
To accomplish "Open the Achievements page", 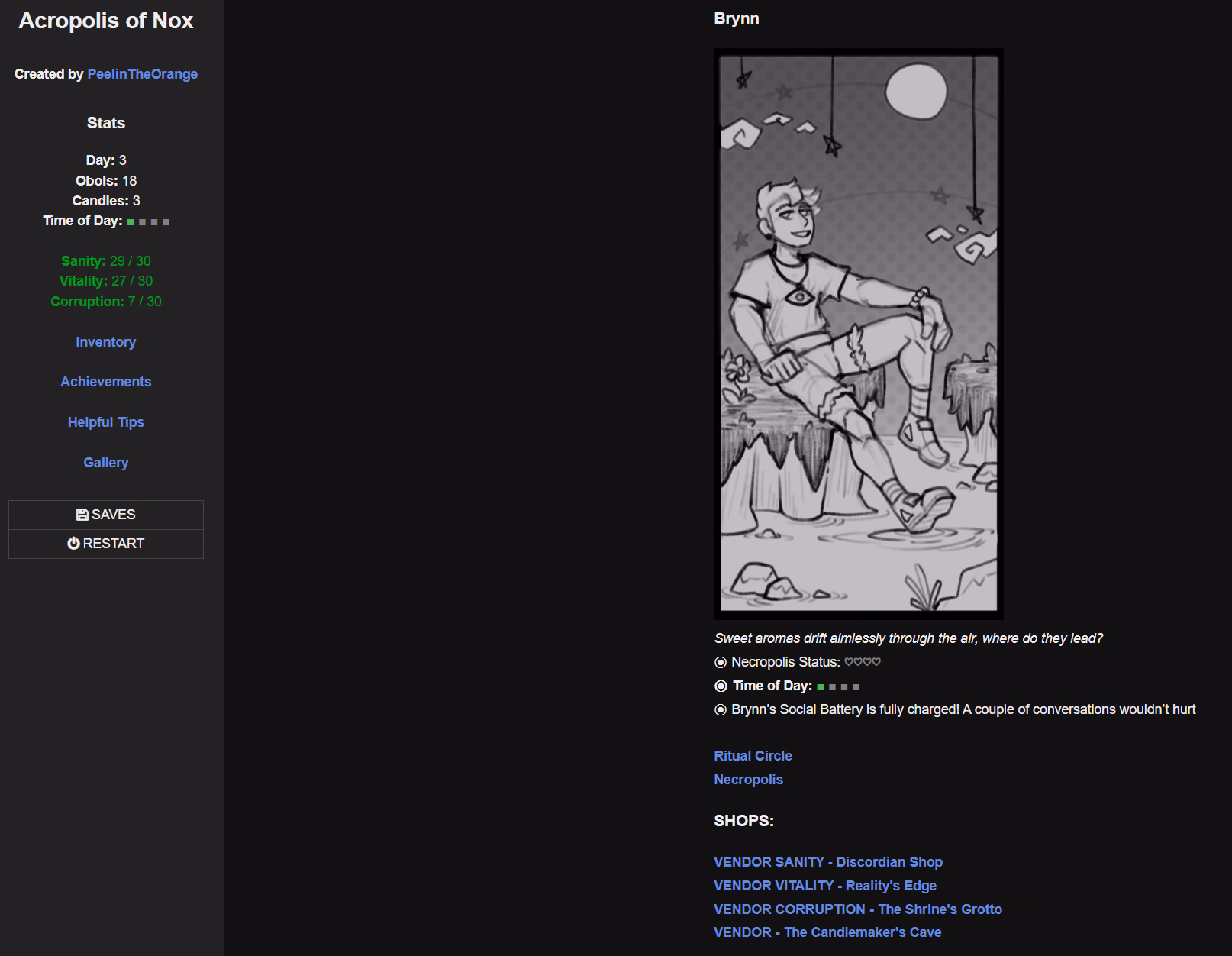I will coord(105,382).
